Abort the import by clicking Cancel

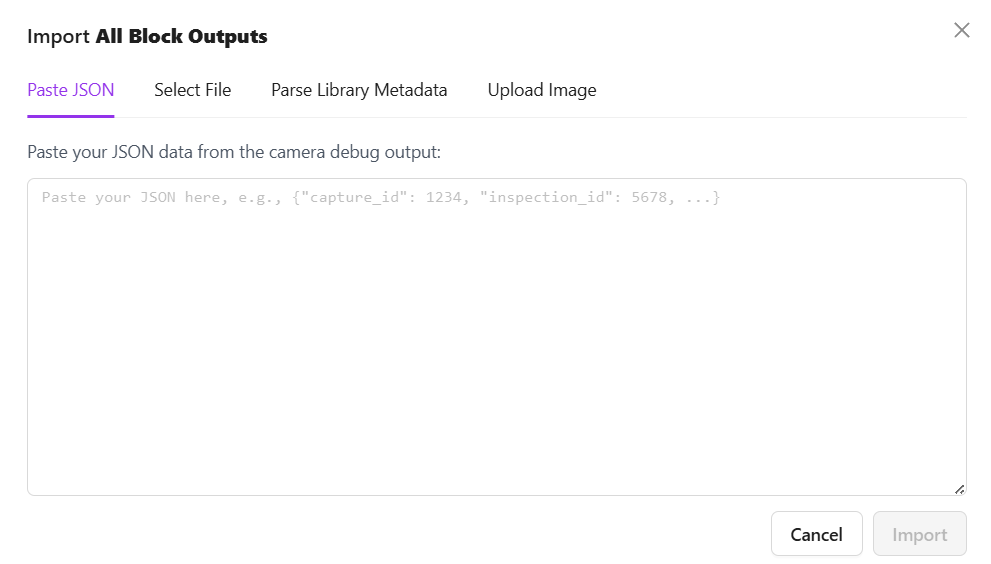(816, 534)
